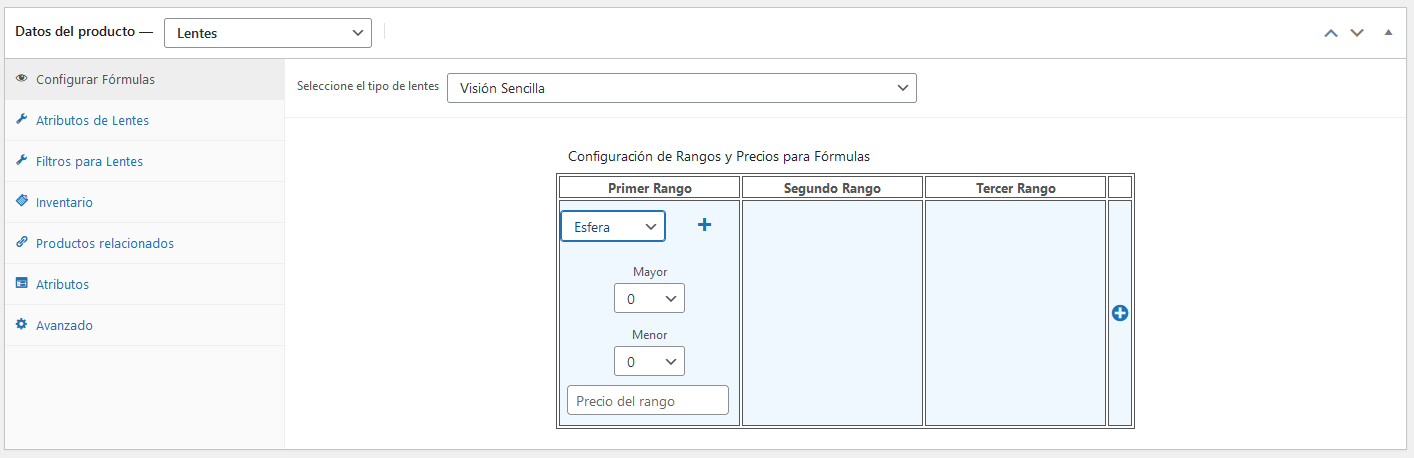
Task: Focus the Precio del rango input field
Action: (648, 400)
